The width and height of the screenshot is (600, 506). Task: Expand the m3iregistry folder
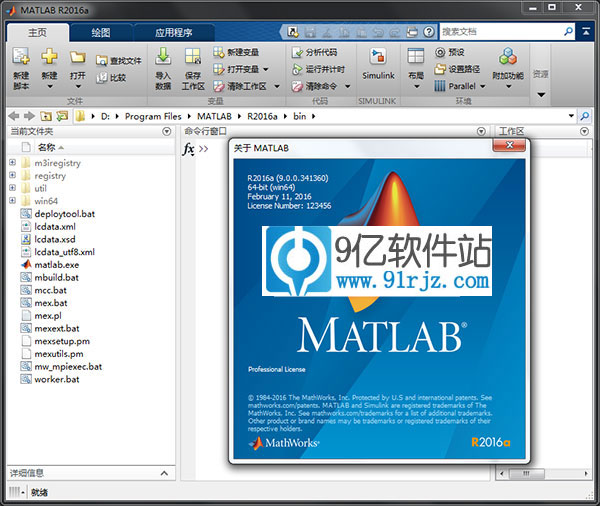[x=12, y=163]
